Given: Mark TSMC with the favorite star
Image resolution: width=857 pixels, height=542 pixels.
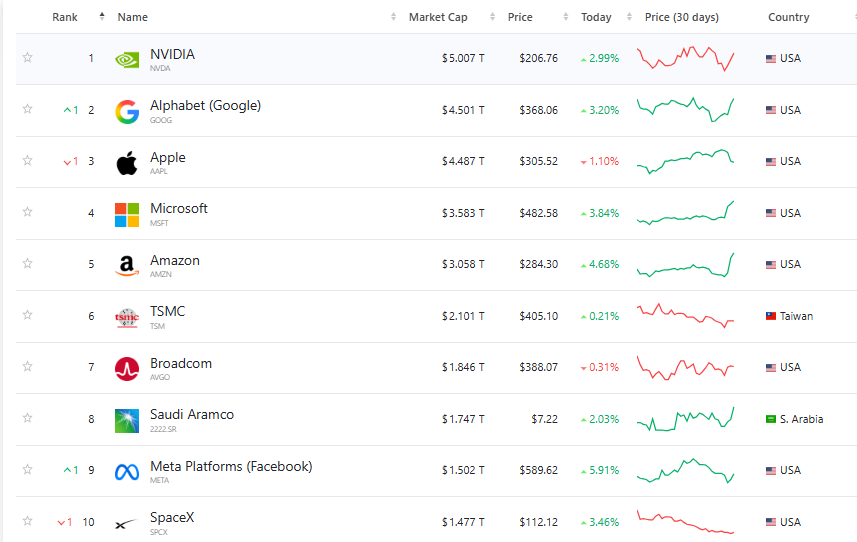Looking at the screenshot, I should point(27,315).
